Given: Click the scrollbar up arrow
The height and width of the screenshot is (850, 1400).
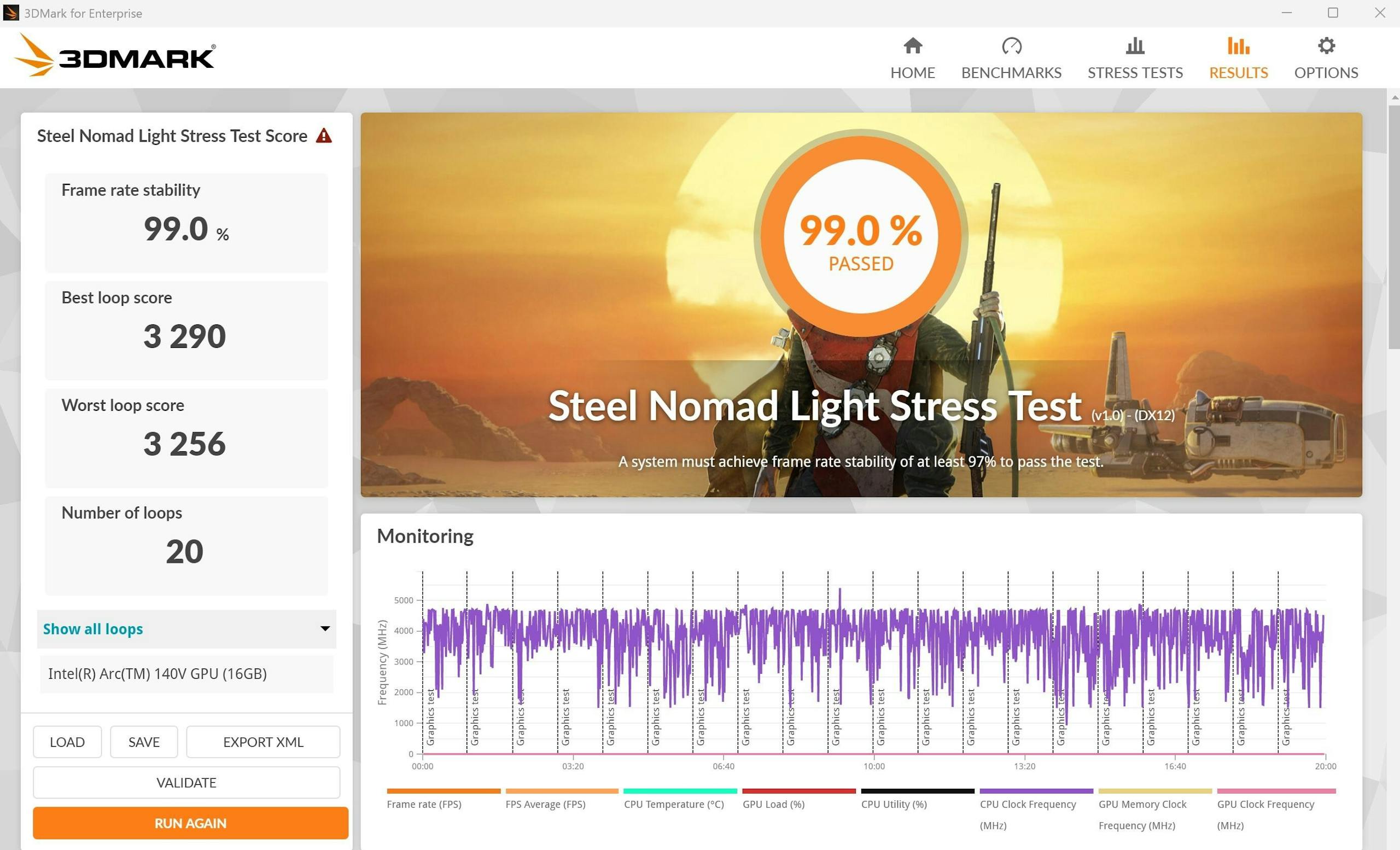Looking at the screenshot, I should click(1395, 98).
